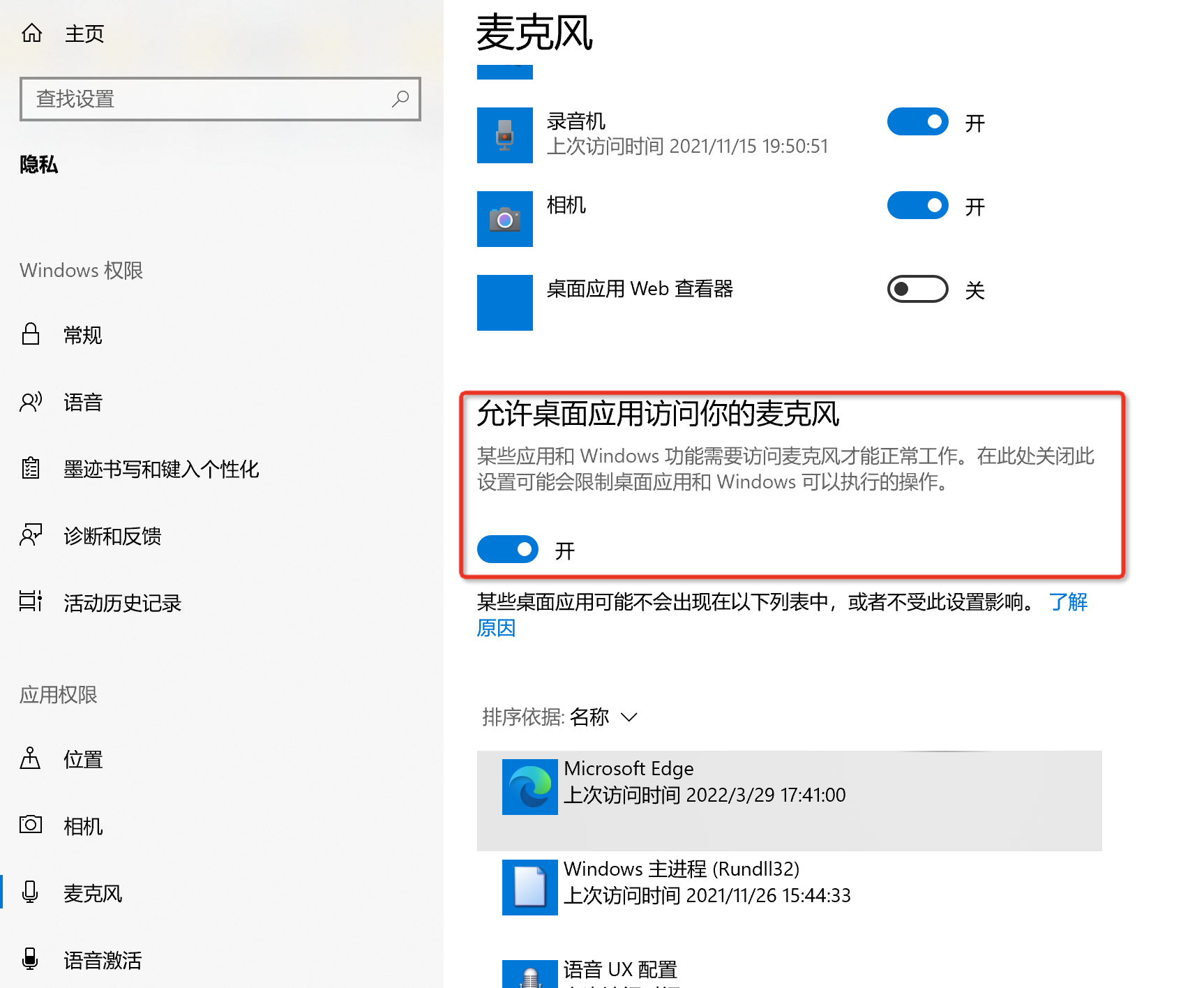
Task: Click the speech icon beside 语音
Action: (x=31, y=401)
